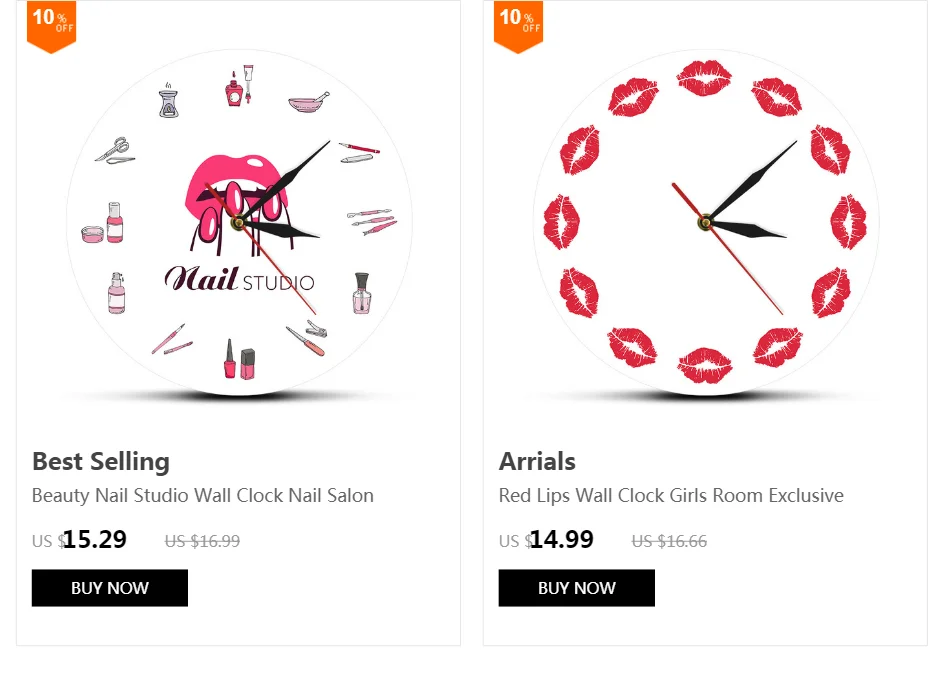Click the Nail STUDIO text on clock face
This screenshot has width=943, height=681.
click(239, 279)
